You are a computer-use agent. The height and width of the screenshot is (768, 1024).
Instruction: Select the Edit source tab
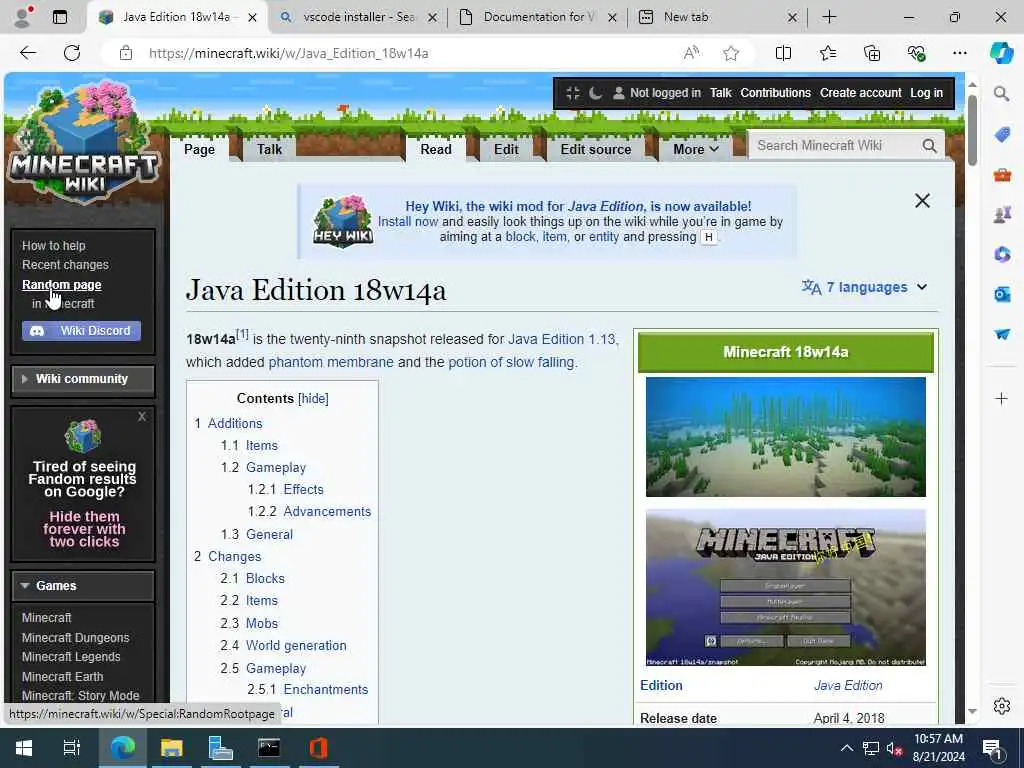pos(596,150)
